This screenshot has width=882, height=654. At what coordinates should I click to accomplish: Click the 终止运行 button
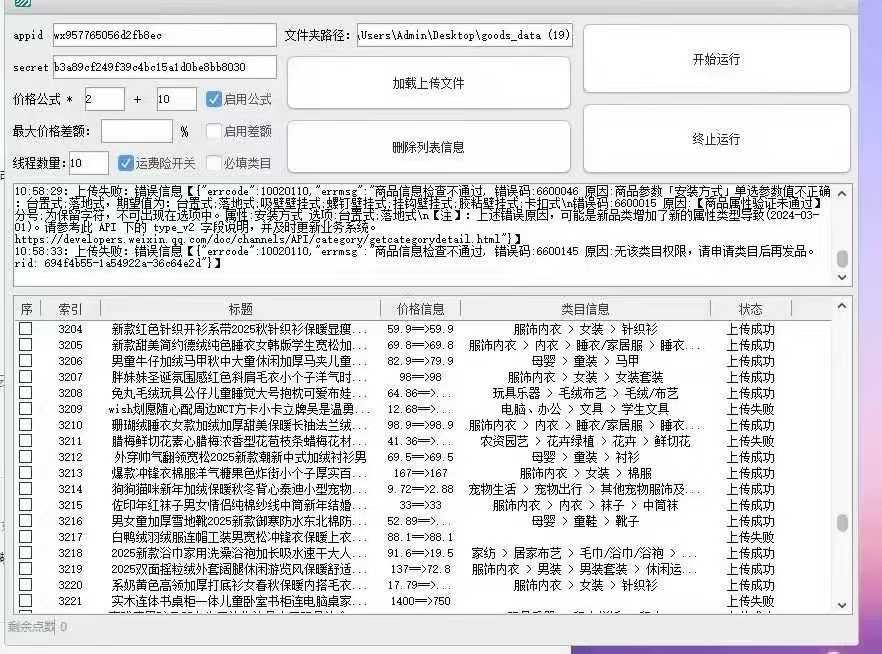[716, 139]
